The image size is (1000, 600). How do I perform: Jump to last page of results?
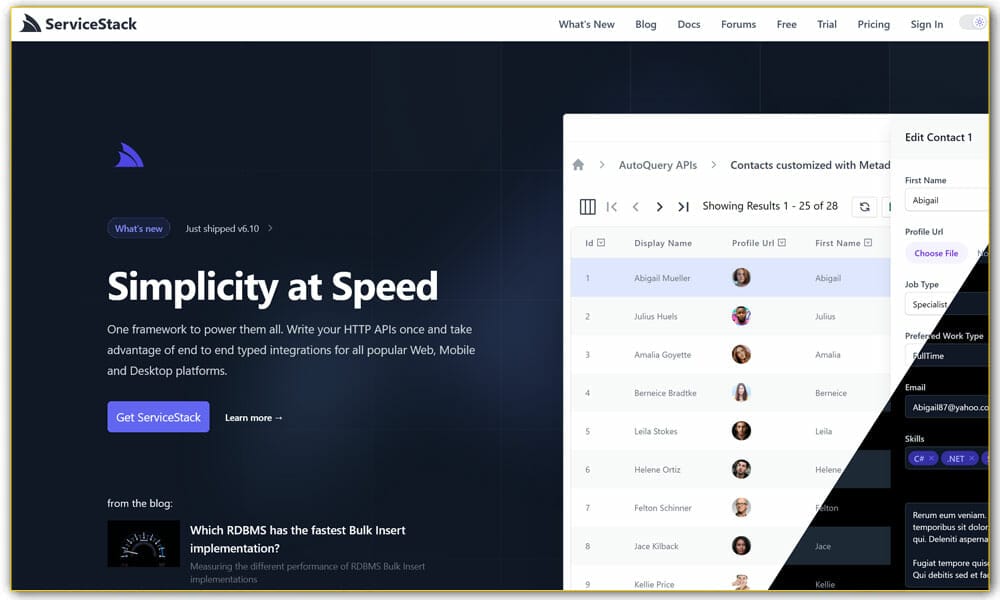point(683,207)
